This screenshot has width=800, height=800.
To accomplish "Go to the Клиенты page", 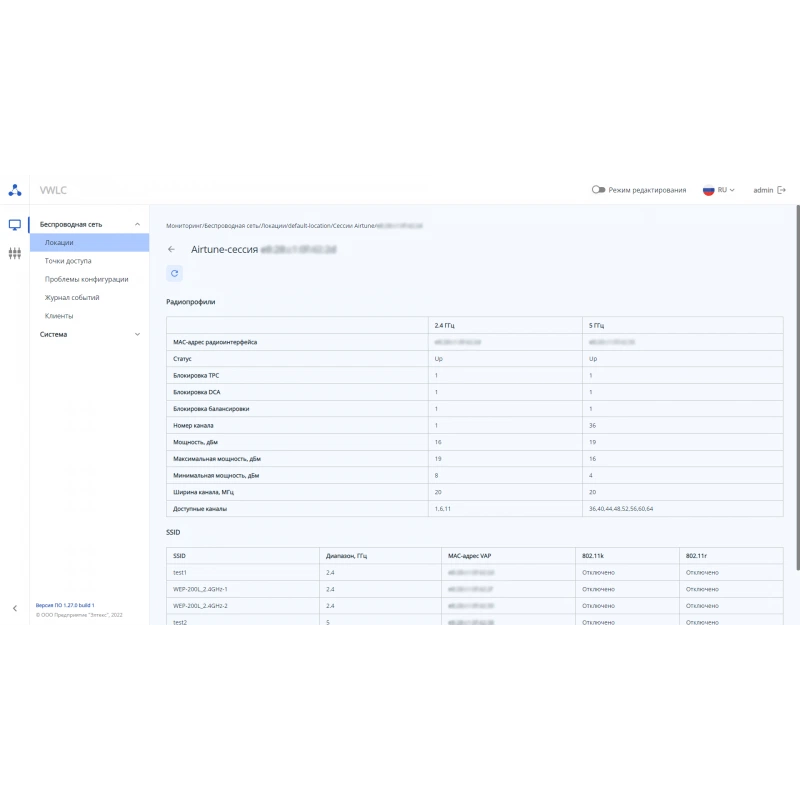I will [59, 316].
